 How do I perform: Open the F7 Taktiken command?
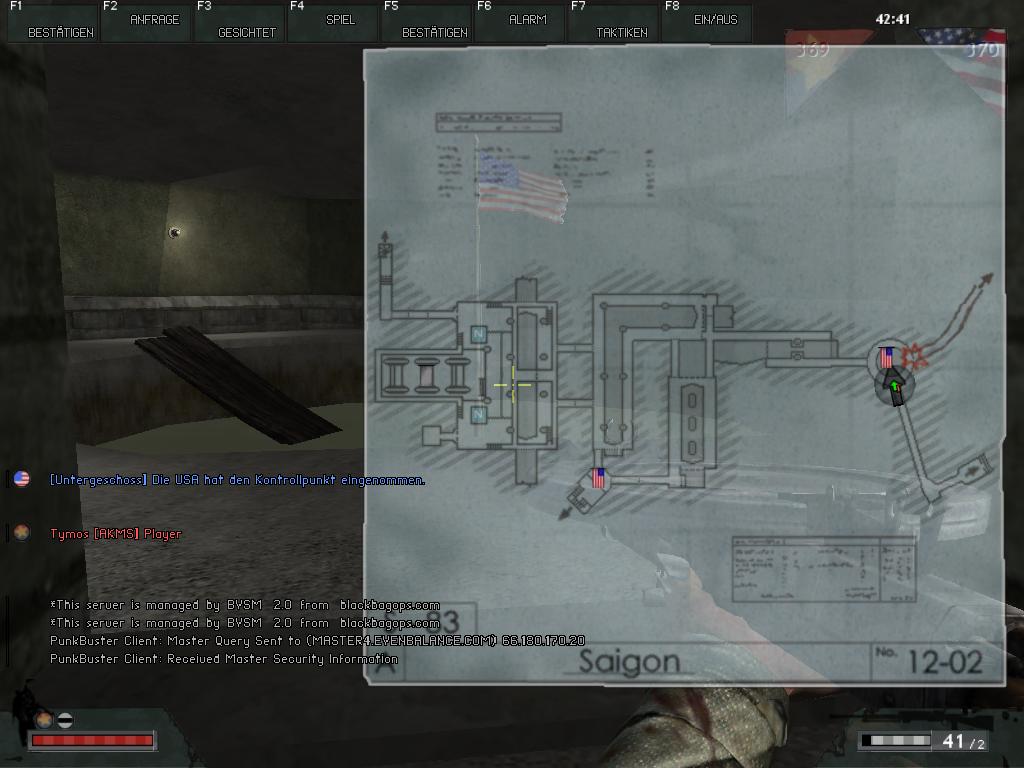(614, 22)
